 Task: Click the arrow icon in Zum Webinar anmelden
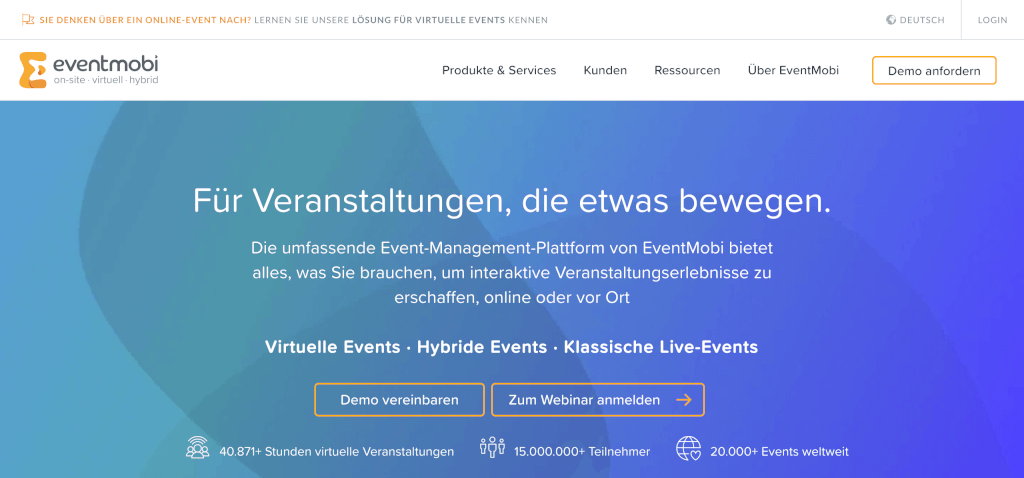683,400
